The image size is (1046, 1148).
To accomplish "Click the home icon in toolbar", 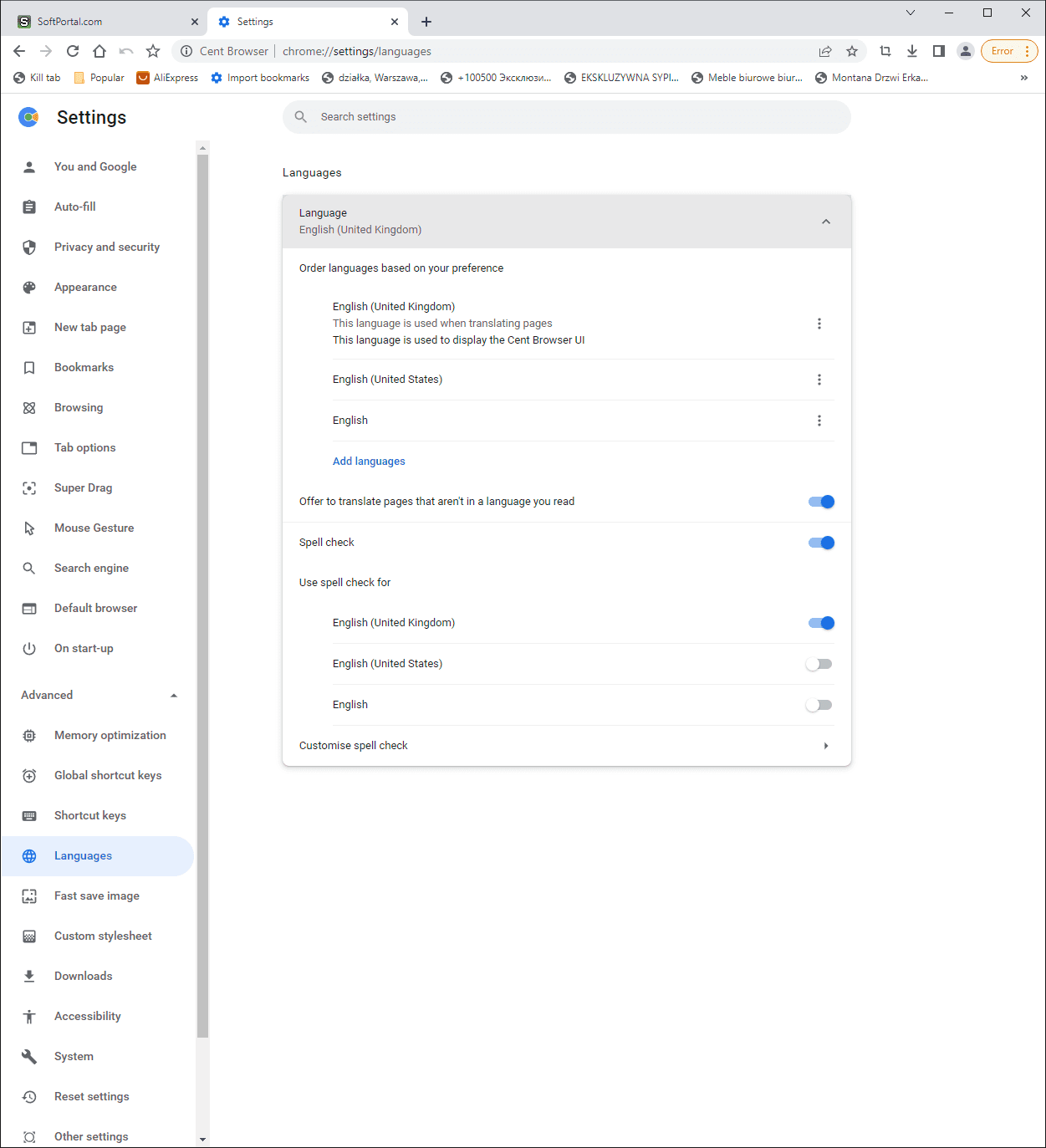I will point(99,51).
